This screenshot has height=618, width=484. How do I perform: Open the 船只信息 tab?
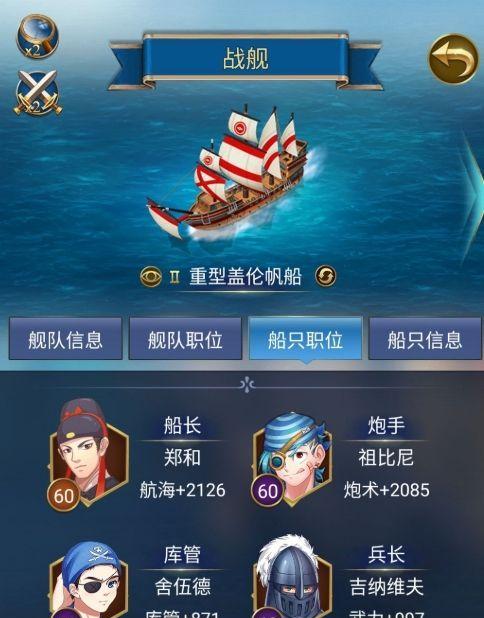click(x=425, y=339)
